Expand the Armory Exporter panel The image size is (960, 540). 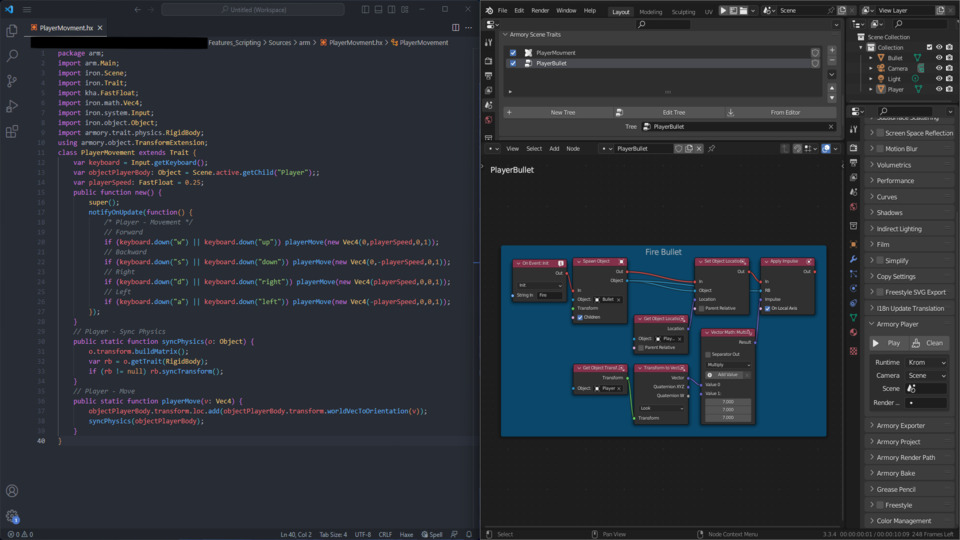click(x=900, y=426)
